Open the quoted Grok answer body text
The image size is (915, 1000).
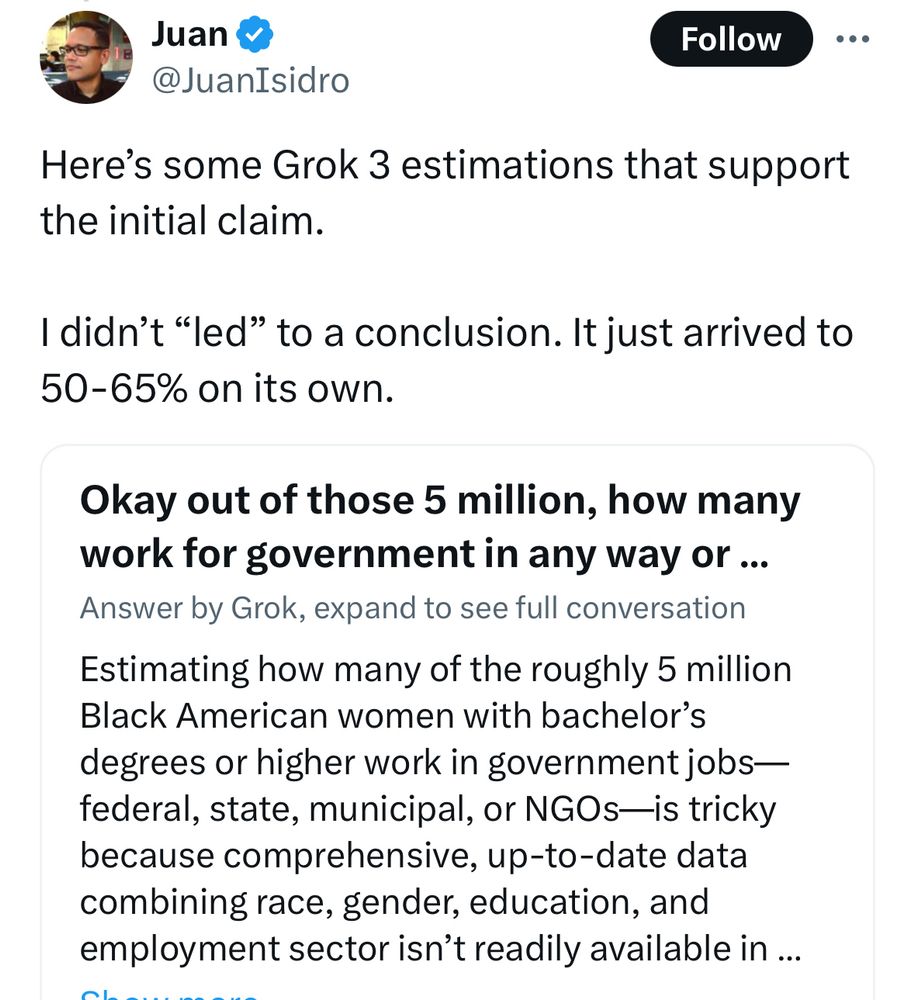440,809
